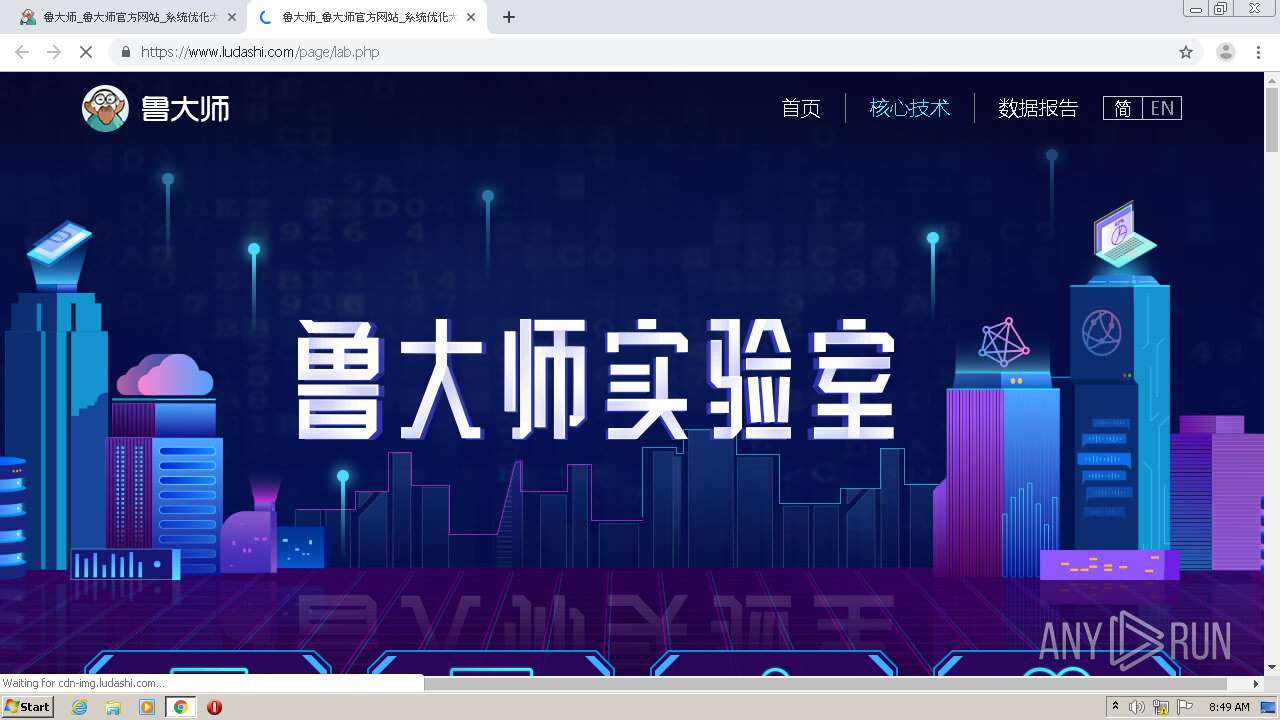Go back to the previous page
Screen dimensions: 1280x720
[x=22, y=52]
